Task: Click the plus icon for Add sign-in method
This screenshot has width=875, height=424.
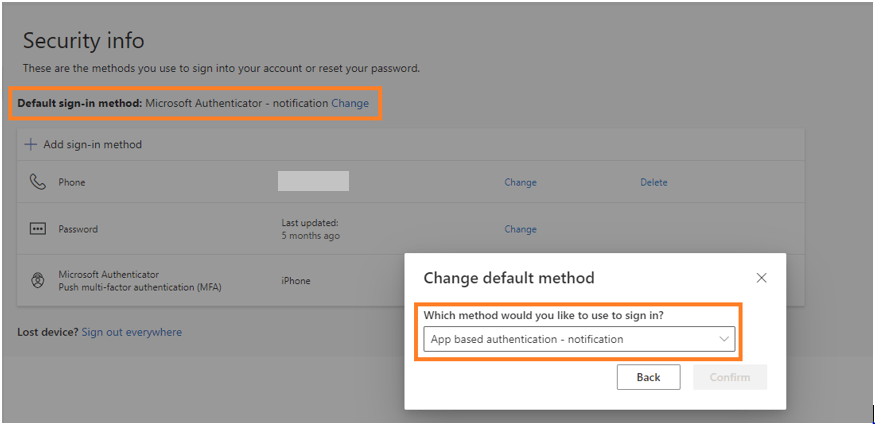Action: tap(30, 144)
